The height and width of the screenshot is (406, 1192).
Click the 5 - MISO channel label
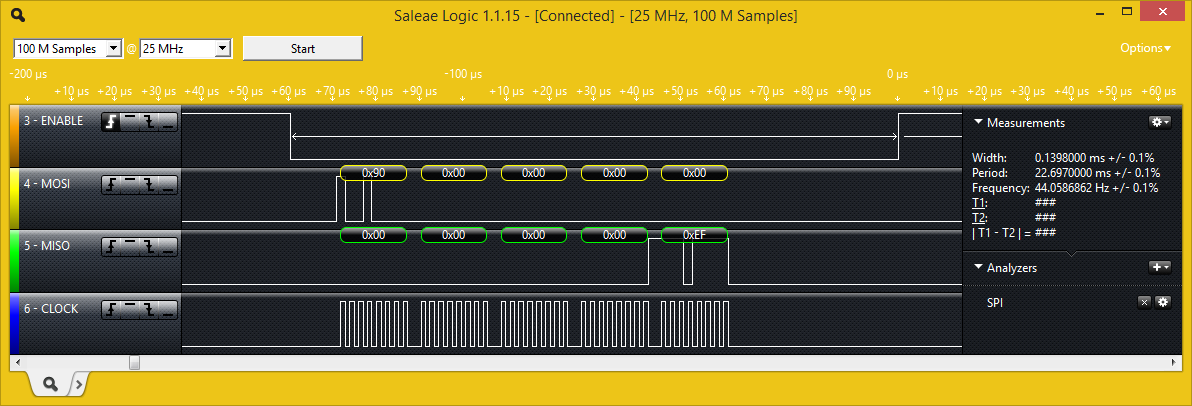pyautogui.click(x=46, y=246)
